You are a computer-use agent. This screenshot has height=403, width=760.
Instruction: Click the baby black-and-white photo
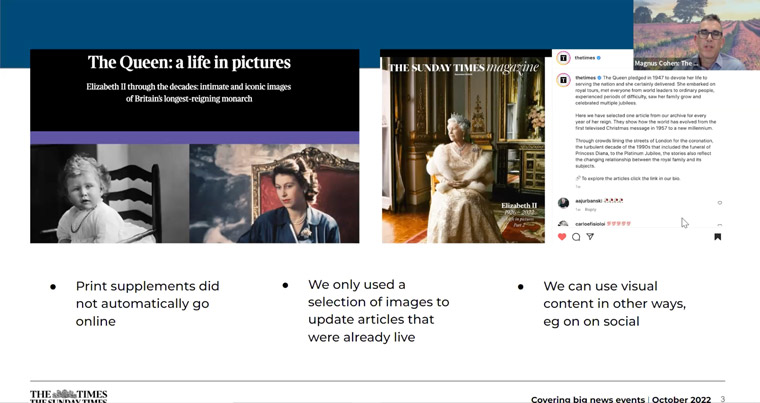click(x=110, y=193)
